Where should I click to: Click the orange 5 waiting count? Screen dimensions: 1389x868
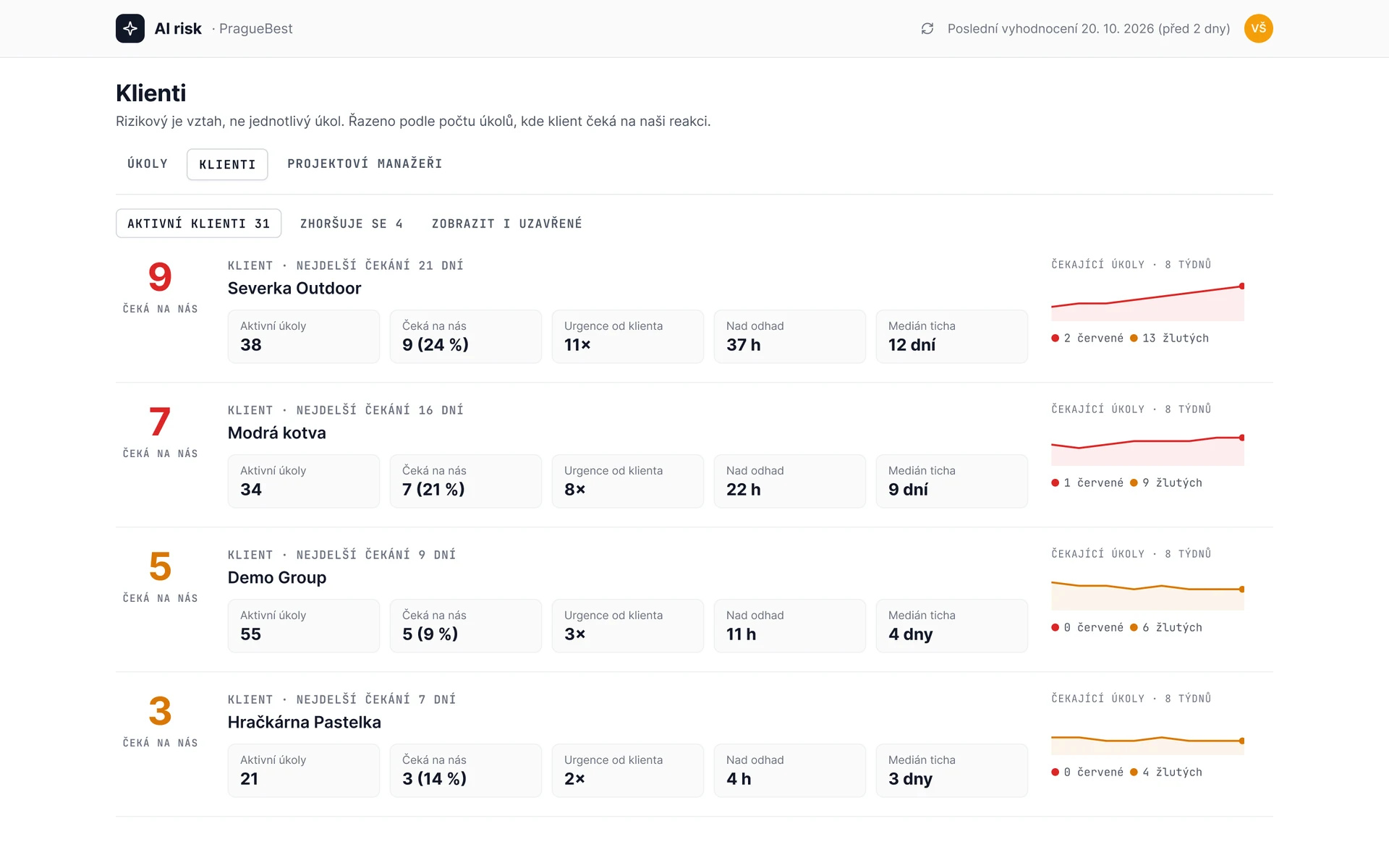pyautogui.click(x=160, y=566)
